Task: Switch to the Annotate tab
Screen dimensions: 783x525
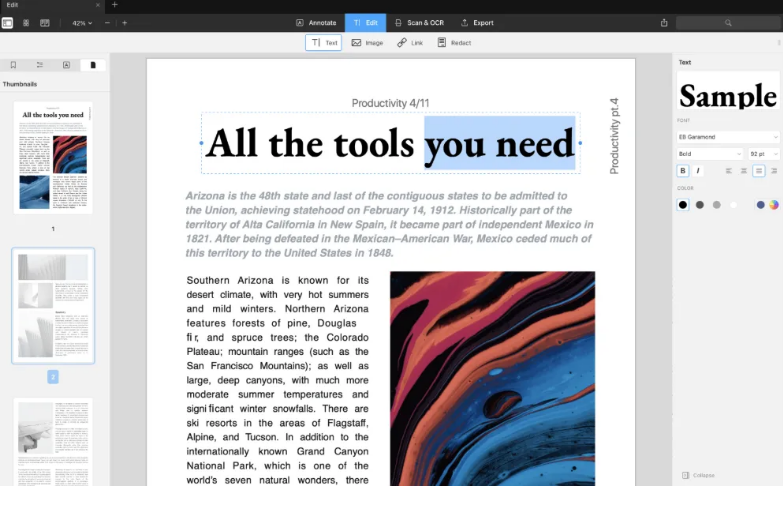Action: (316, 23)
